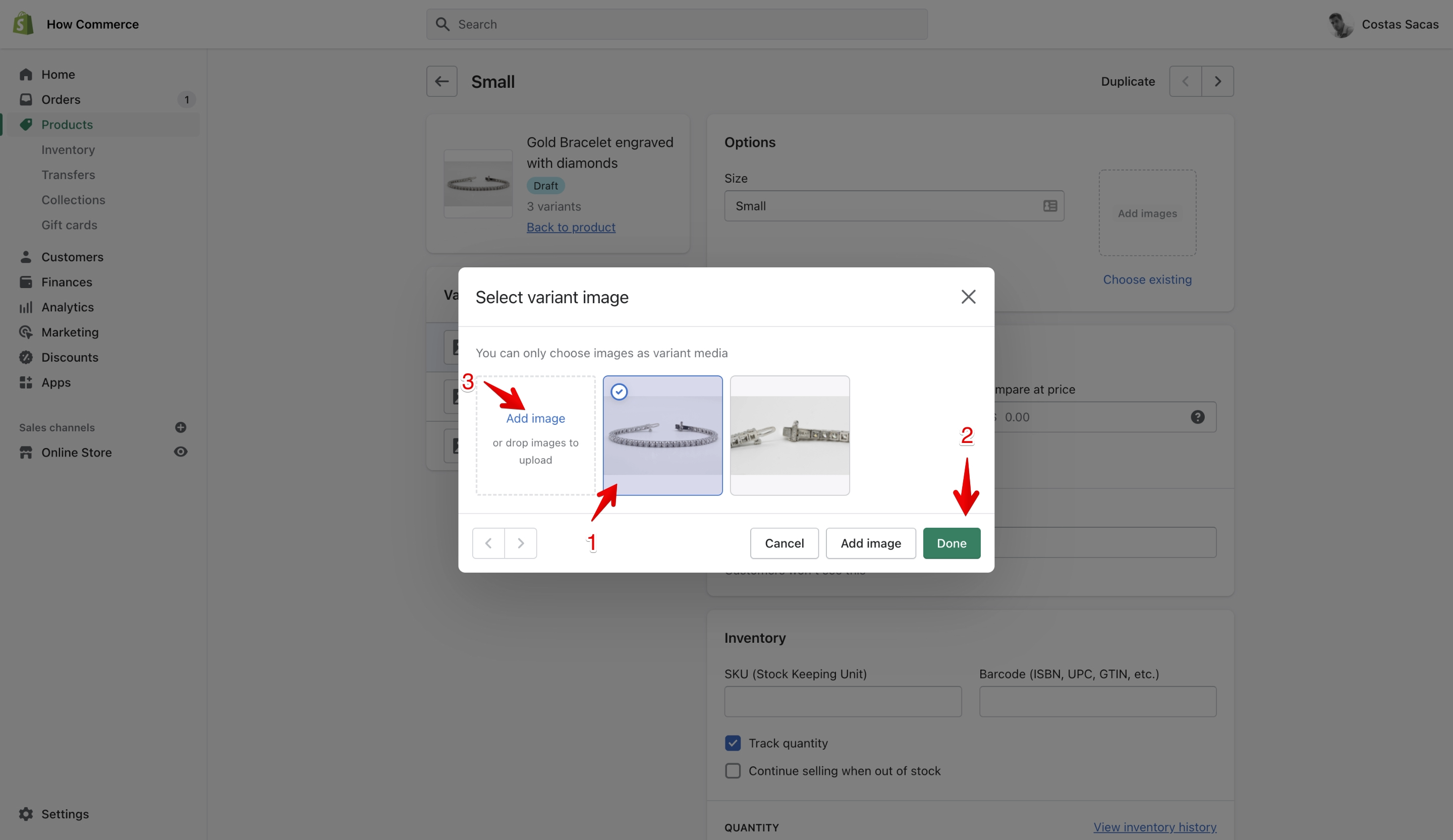
Task: Go to next variant chevron
Action: [1218, 81]
